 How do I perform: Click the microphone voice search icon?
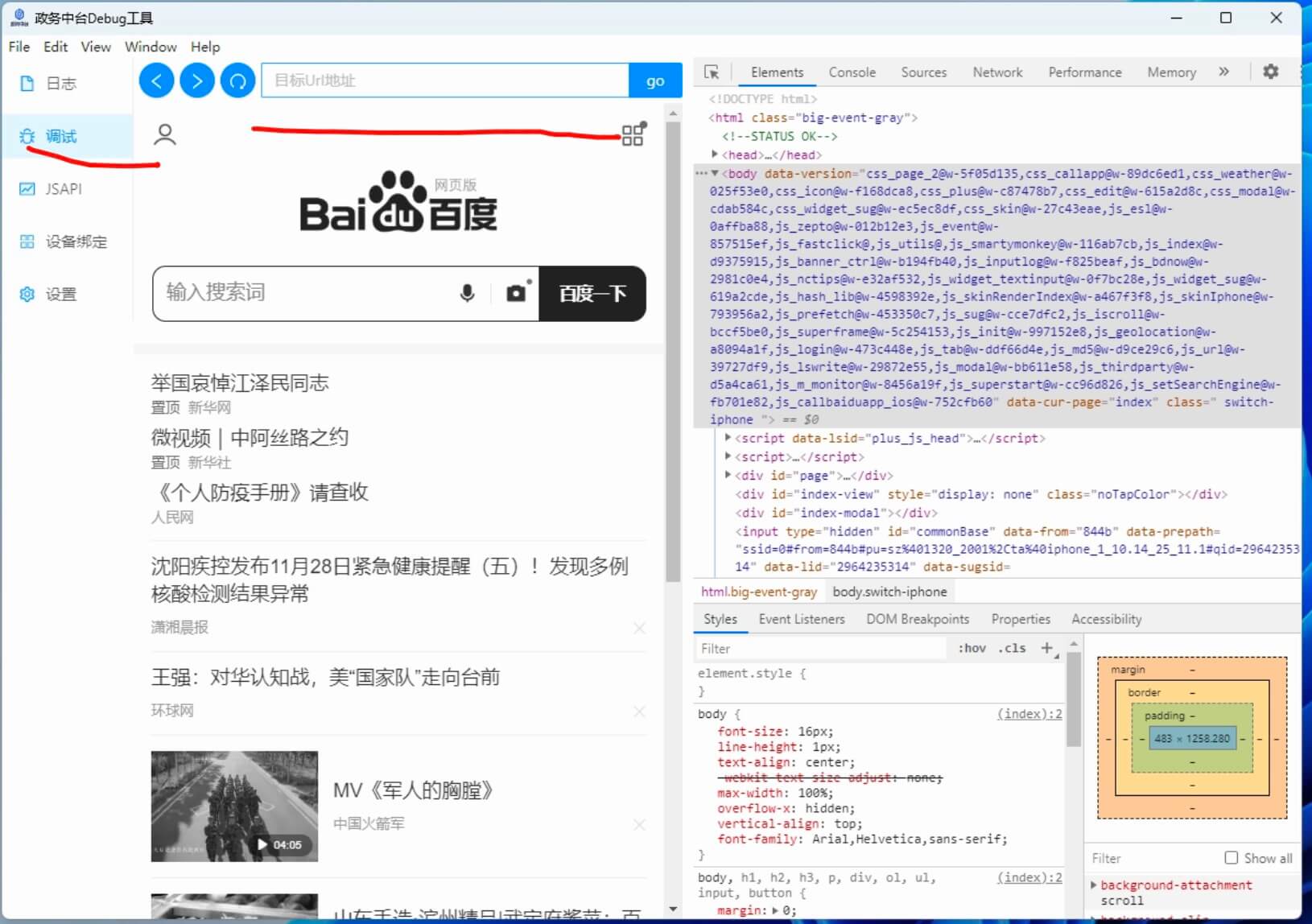coord(467,293)
